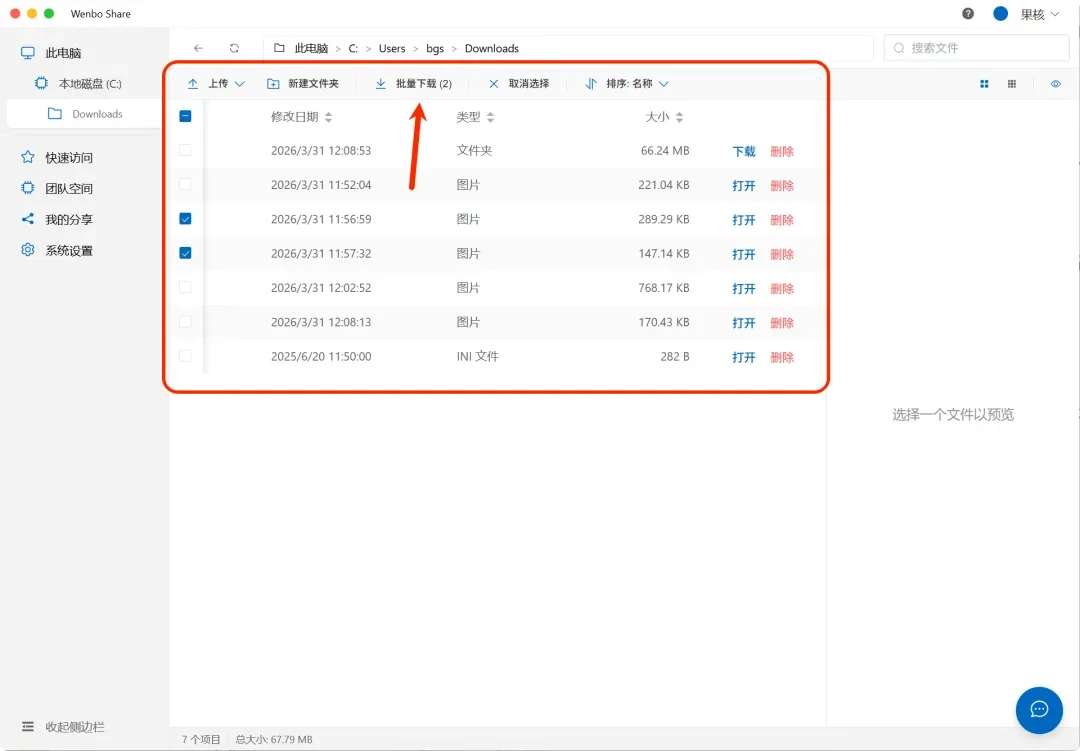Click the blue user avatar
The width and height of the screenshot is (1080, 751).
pyautogui.click(x=1001, y=14)
